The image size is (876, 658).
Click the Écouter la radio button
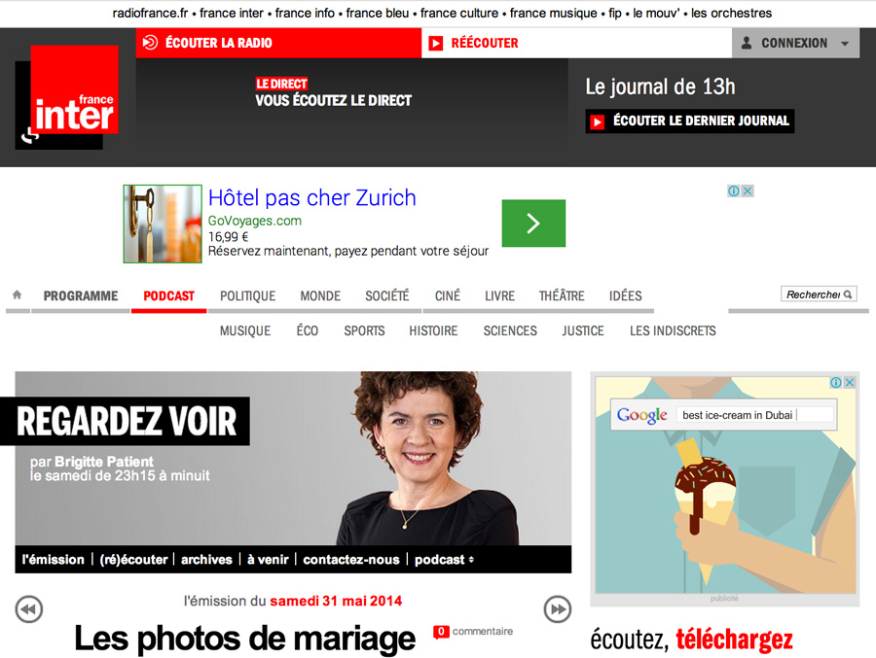point(278,43)
